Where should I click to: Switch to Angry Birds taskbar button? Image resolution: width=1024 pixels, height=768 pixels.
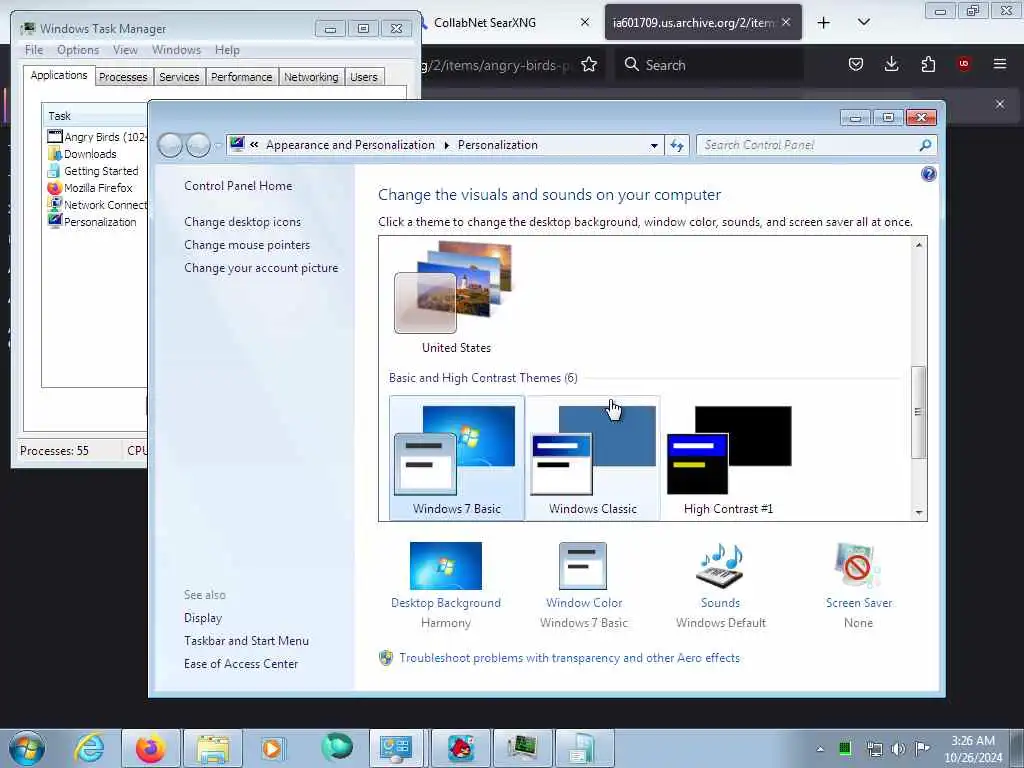[460, 748]
